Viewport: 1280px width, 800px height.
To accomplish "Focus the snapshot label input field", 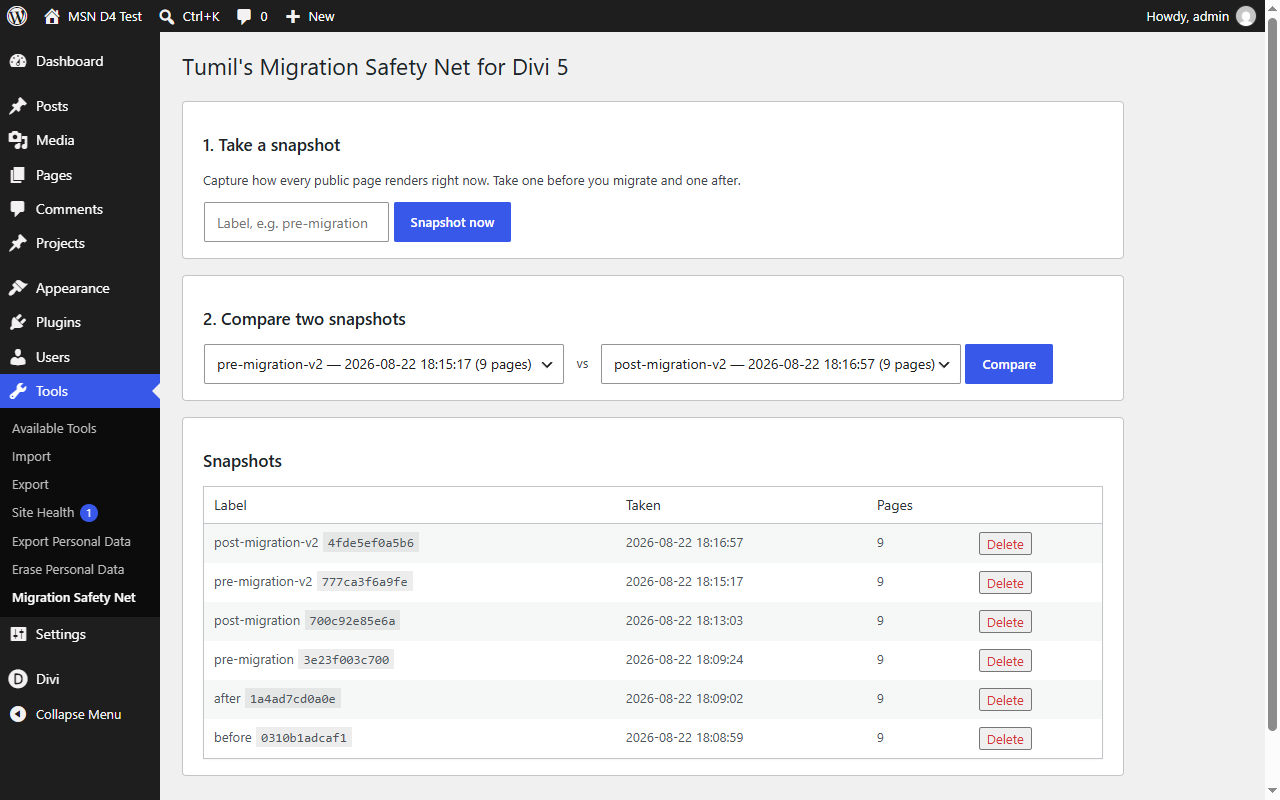I will (296, 222).
